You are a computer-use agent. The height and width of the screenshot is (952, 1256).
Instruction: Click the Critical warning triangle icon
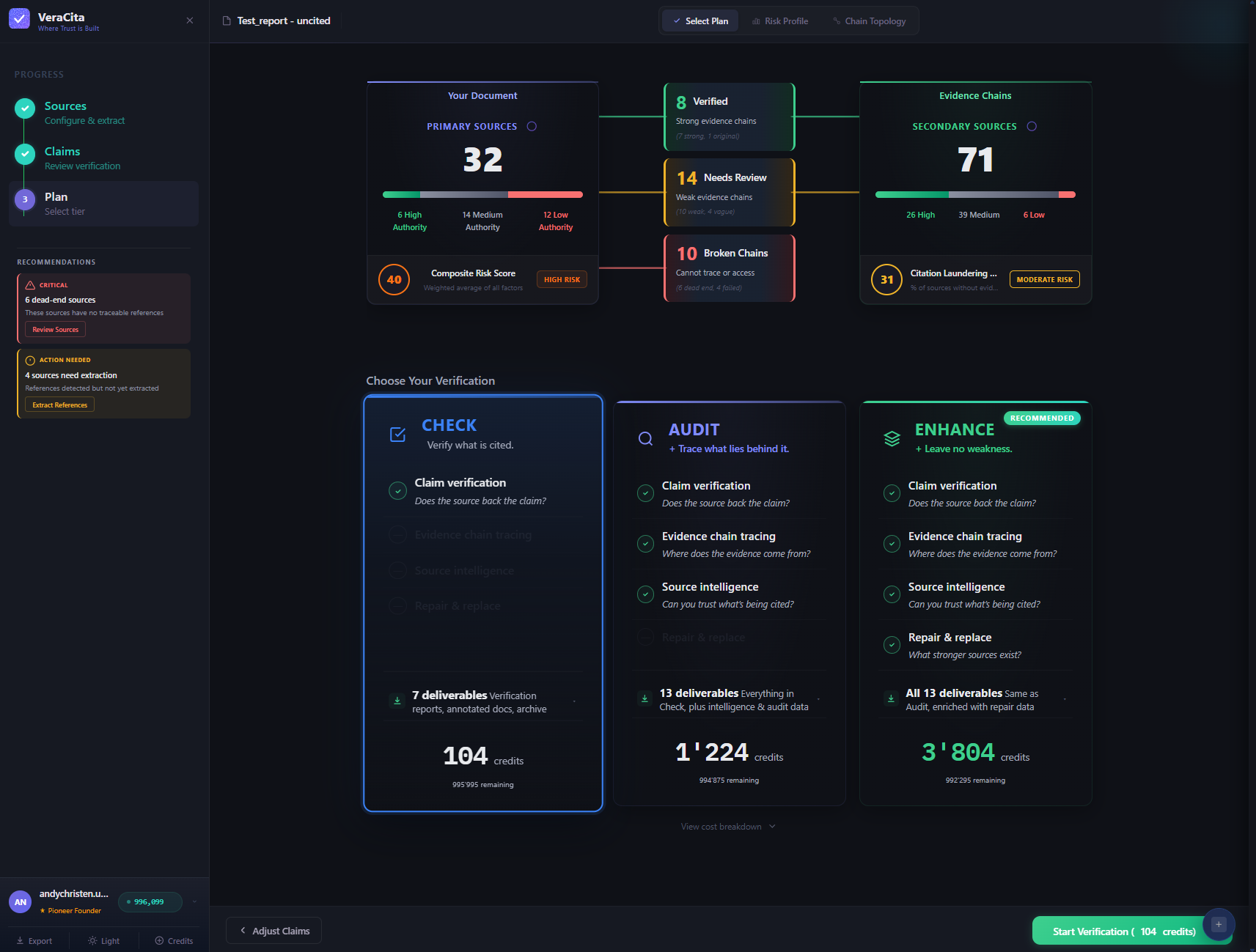30,285
